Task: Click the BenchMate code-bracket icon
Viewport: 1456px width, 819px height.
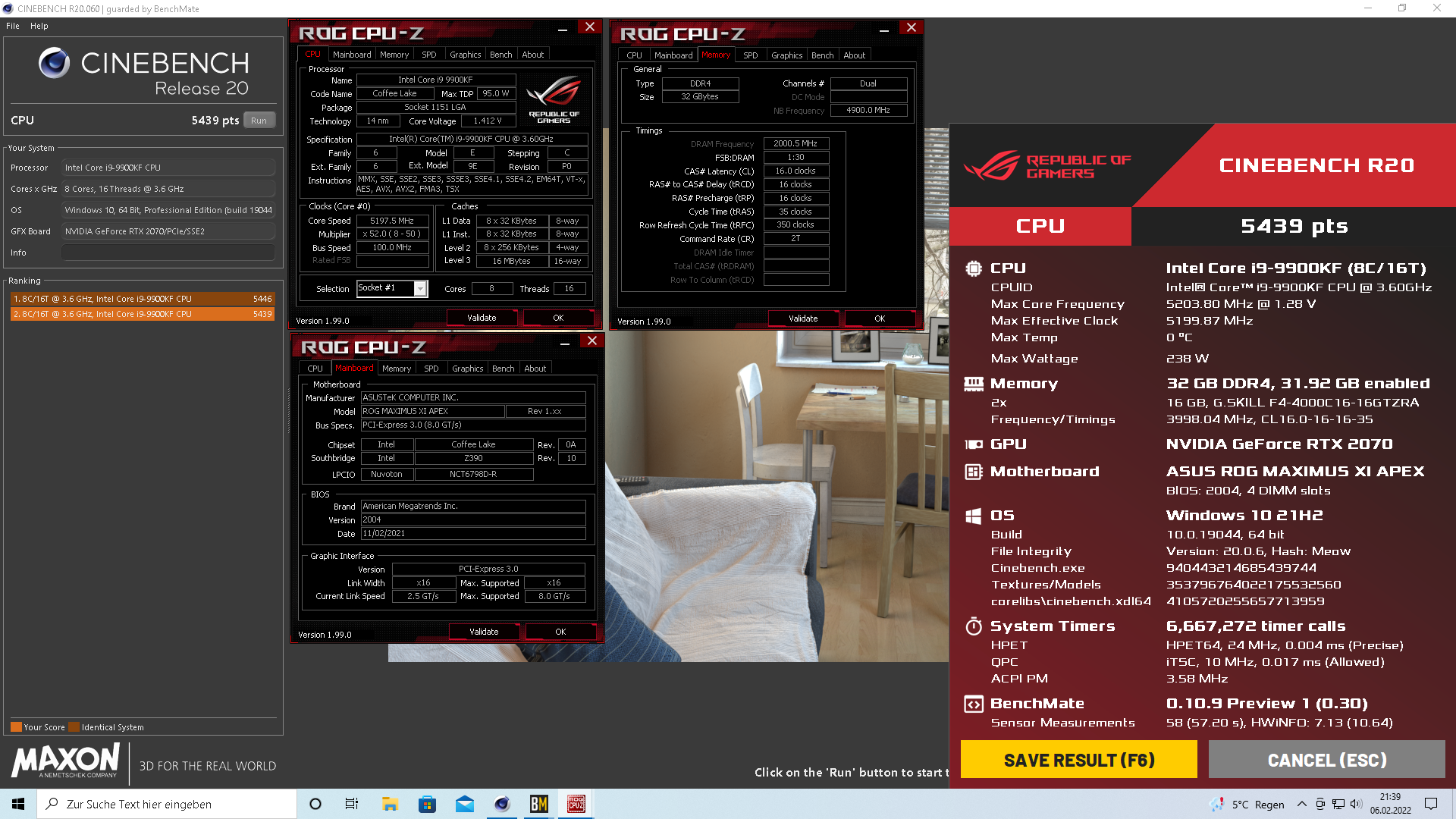Action: [x=974, y=704]
